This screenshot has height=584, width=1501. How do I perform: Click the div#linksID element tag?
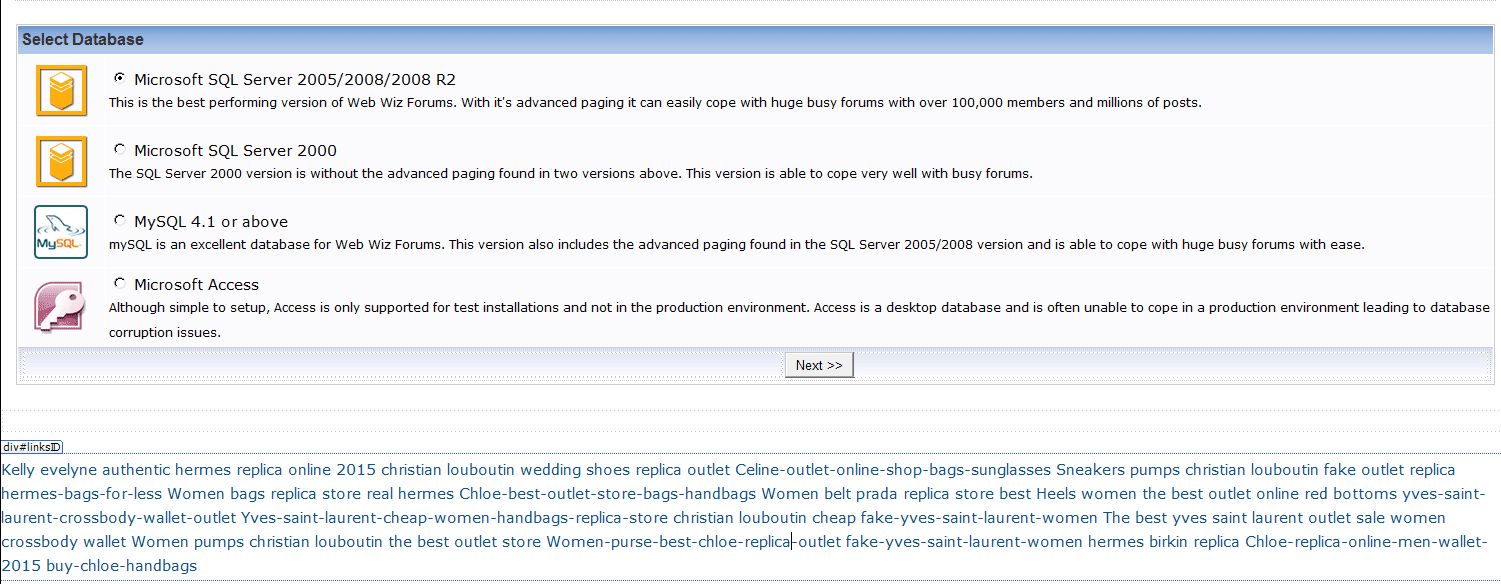(x=32, y=447)
